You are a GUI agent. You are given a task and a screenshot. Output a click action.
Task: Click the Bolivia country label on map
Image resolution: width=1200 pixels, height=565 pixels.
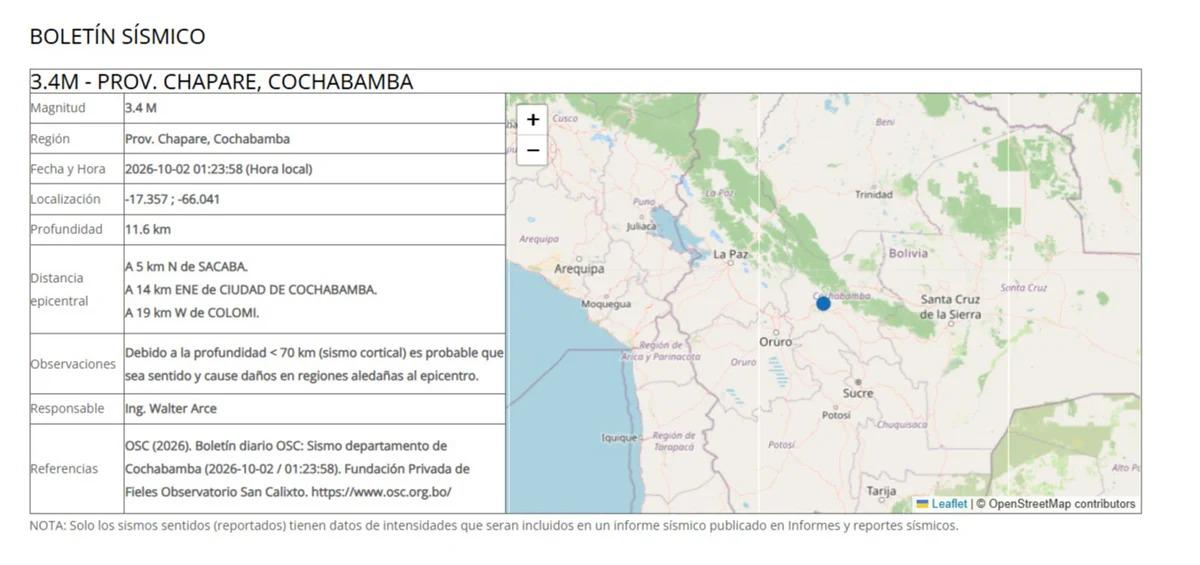908,253
